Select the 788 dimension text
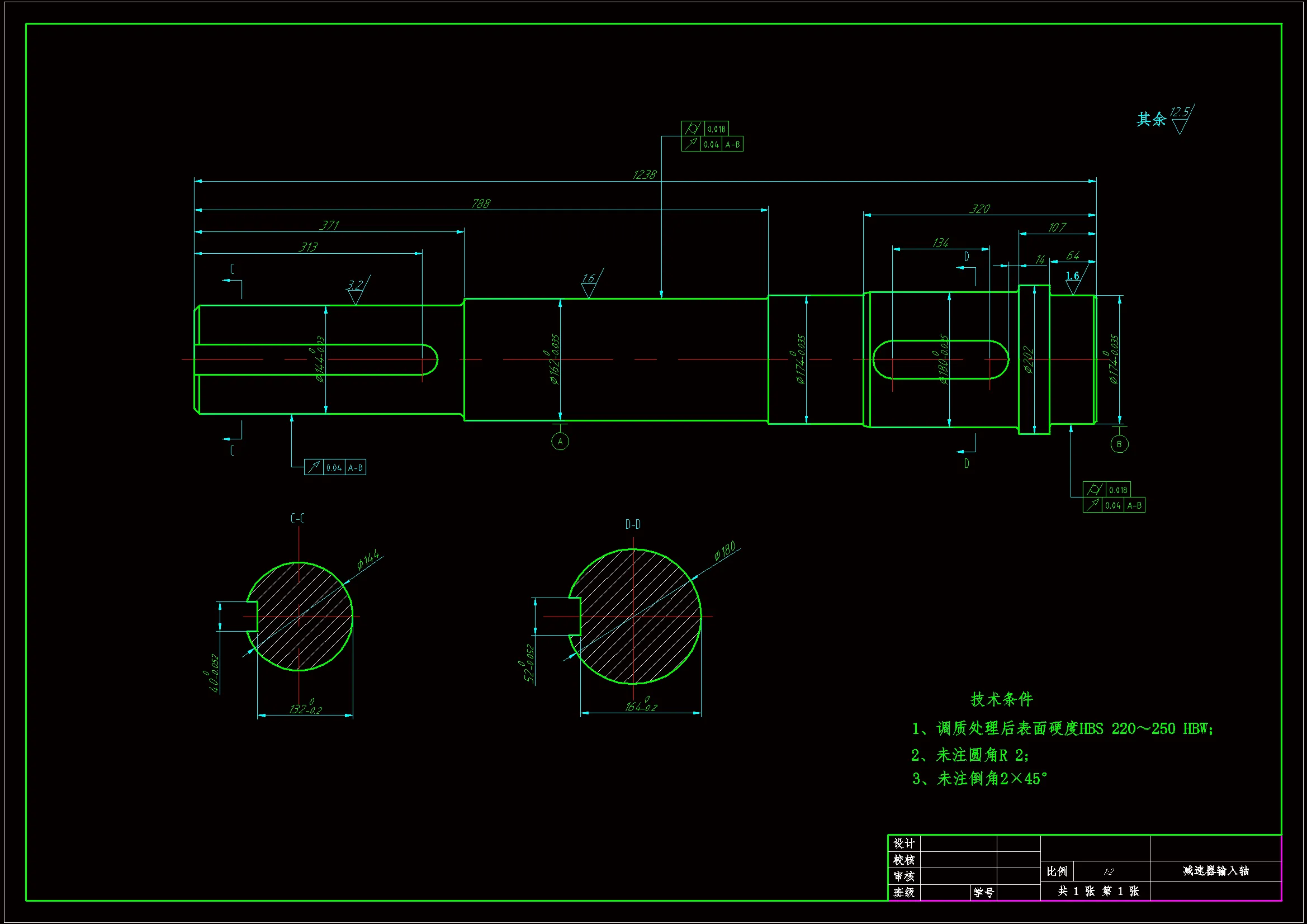Screen dimensions: 1307x924 480,203
